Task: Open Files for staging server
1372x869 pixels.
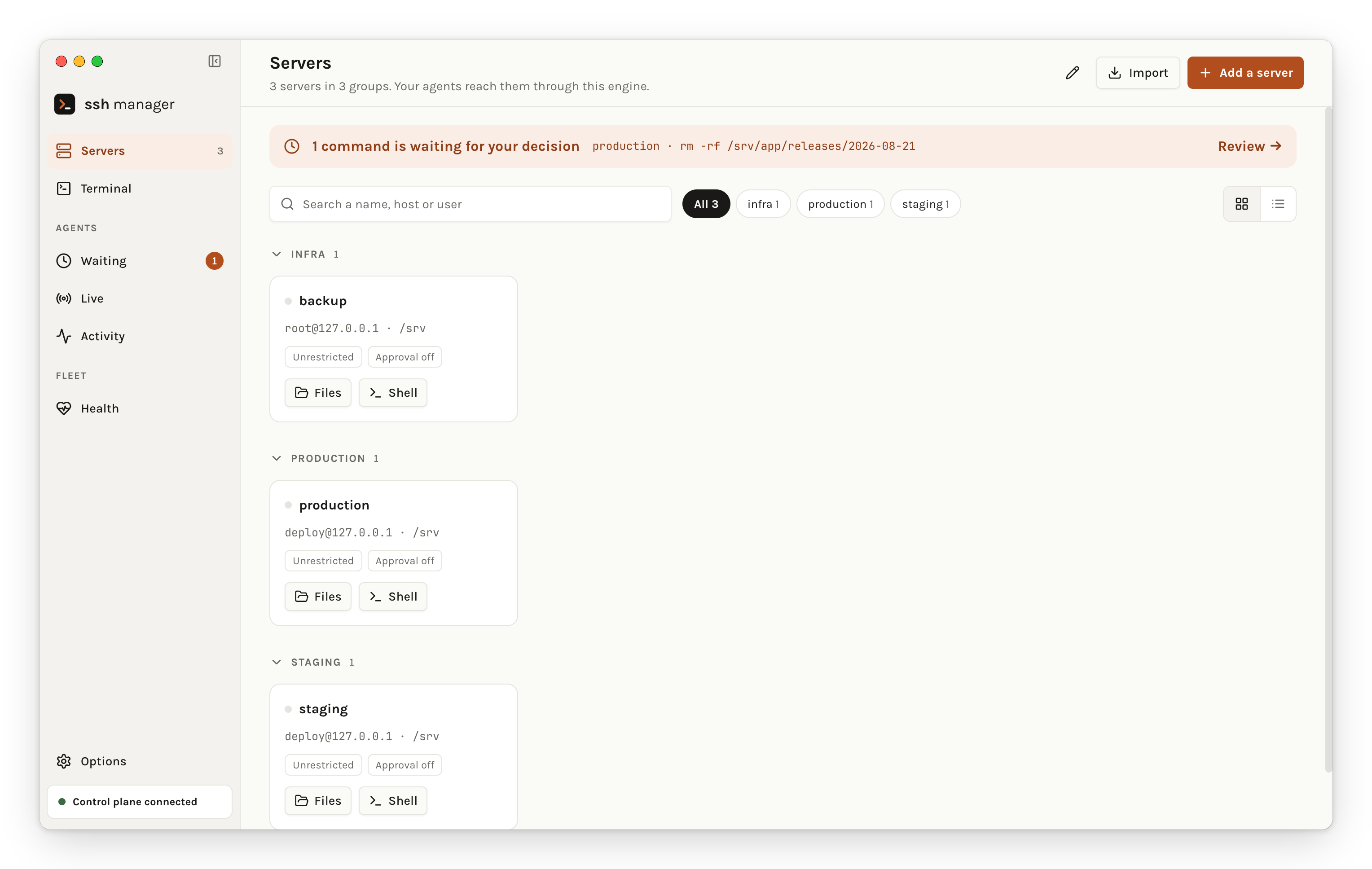Action: tap(318, 801)
